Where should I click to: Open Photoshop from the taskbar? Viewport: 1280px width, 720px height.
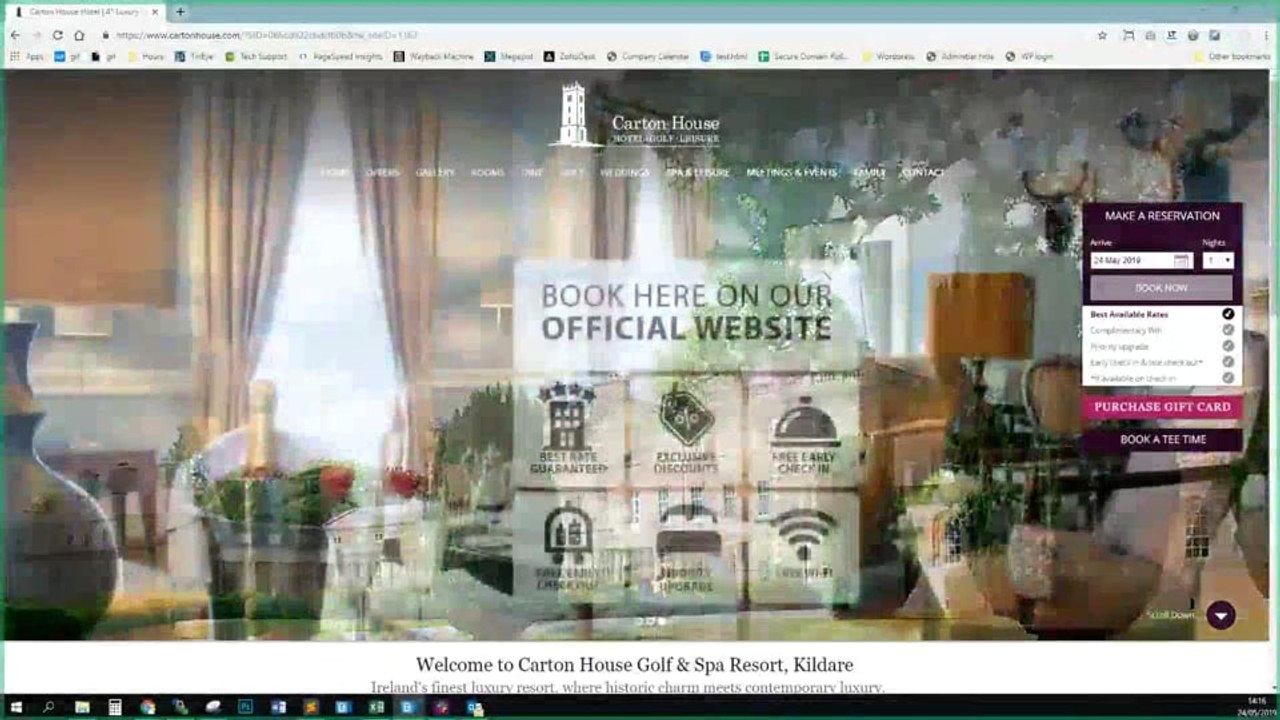pos(245,707)
